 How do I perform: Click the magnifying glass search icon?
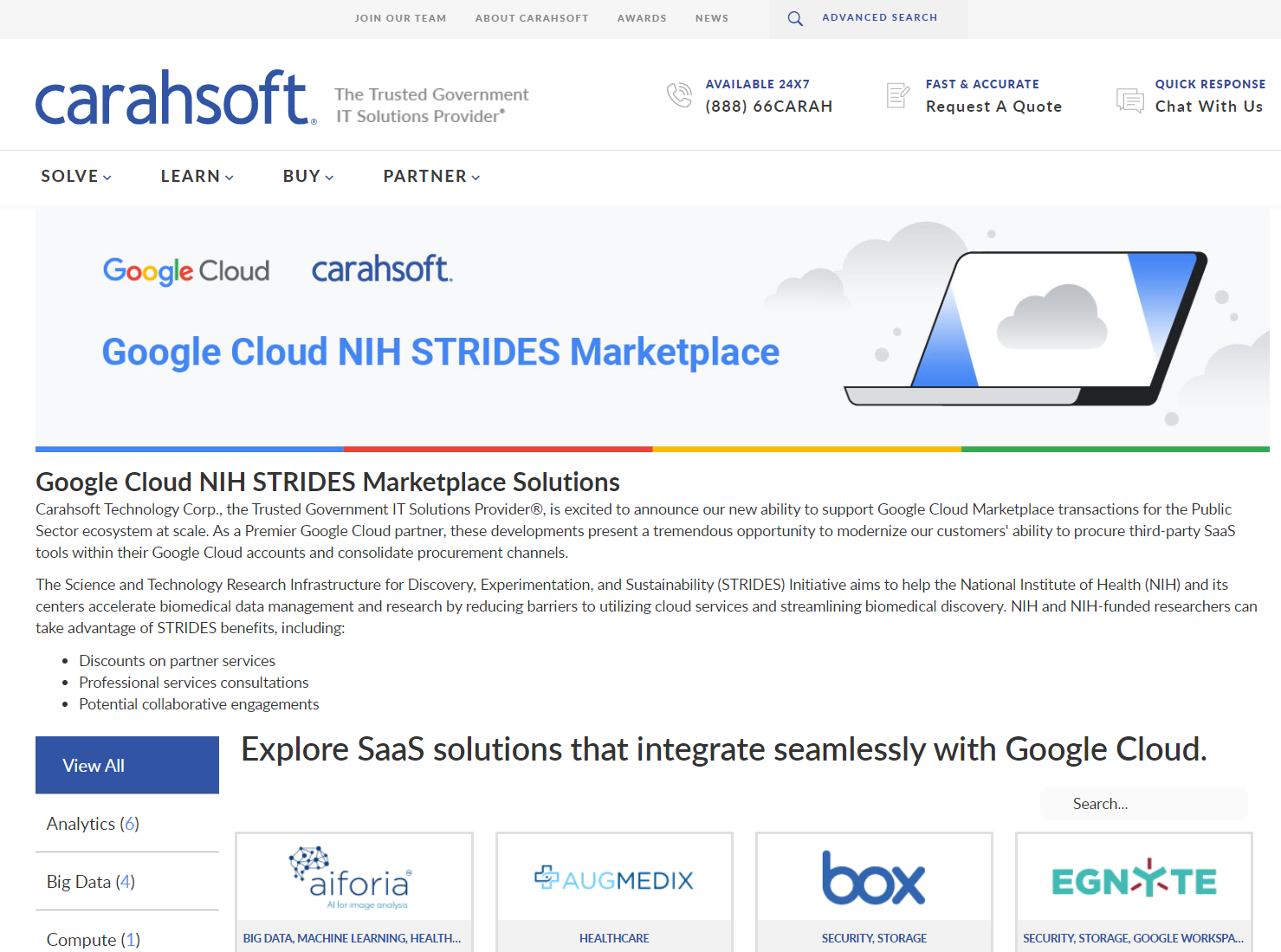pos(794,18)
